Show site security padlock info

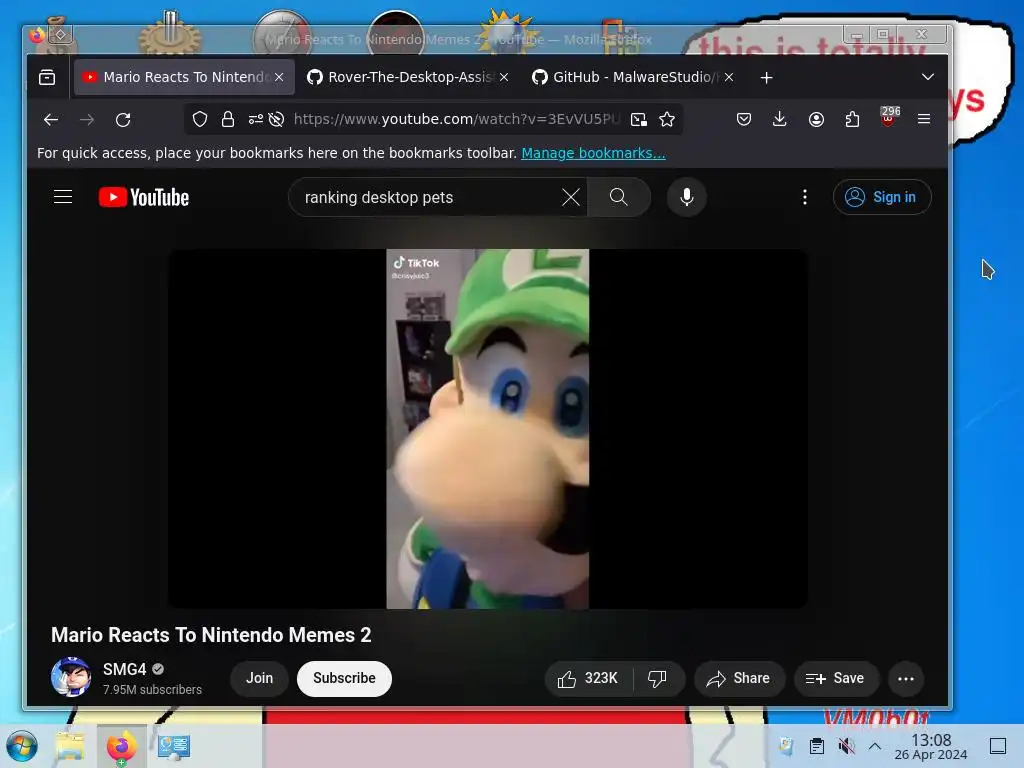pyautogui.click(x=227, y=119)
